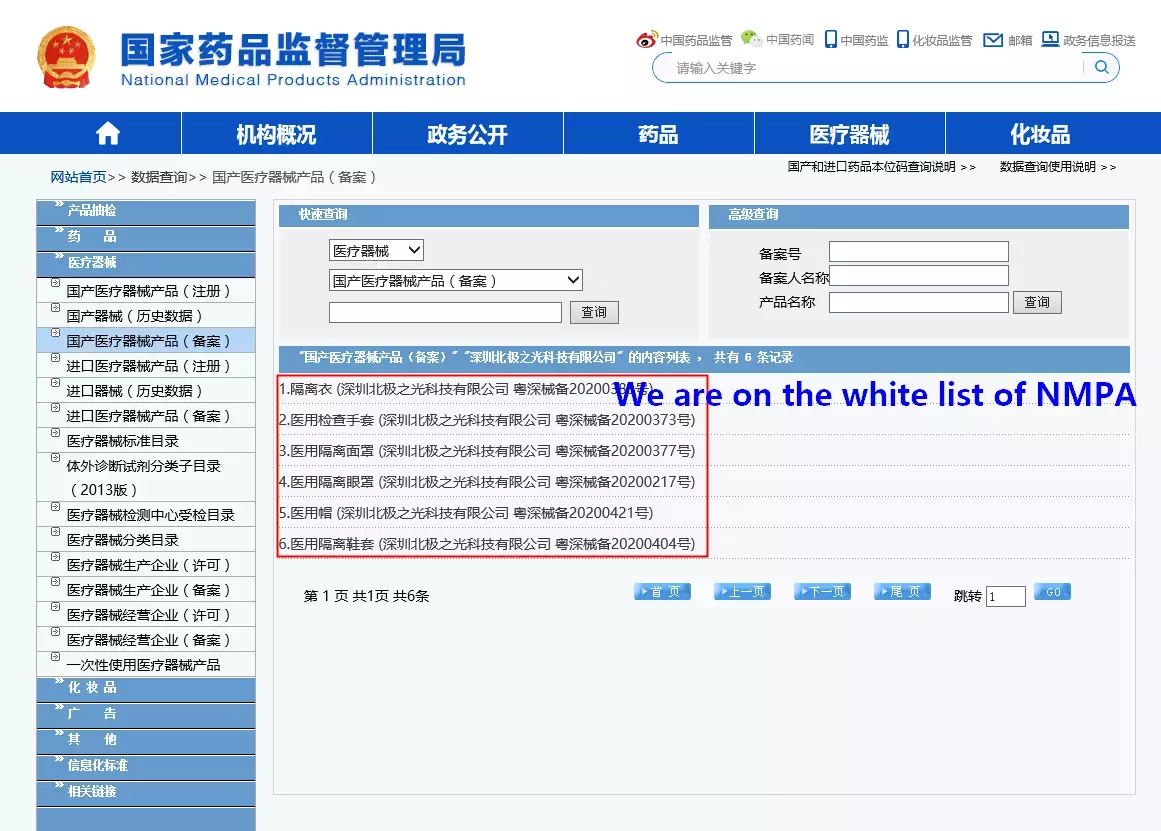The image size is (1161, 831).
Task: Open the 政务信息报送 monitor icon
Action: (x=1050, y=39)
